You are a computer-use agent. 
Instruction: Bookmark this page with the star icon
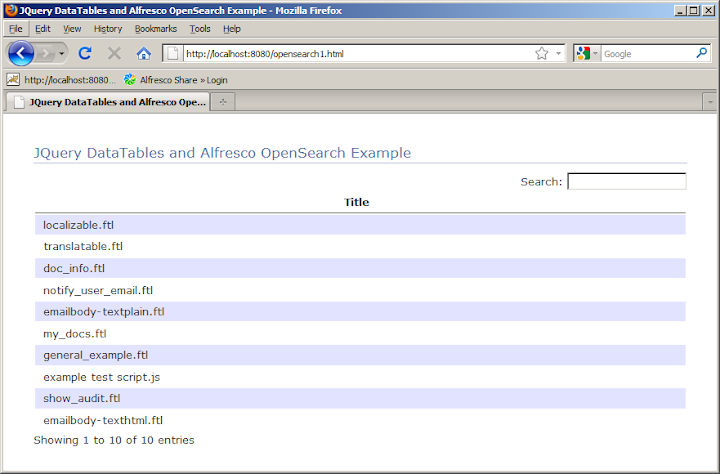542,54
